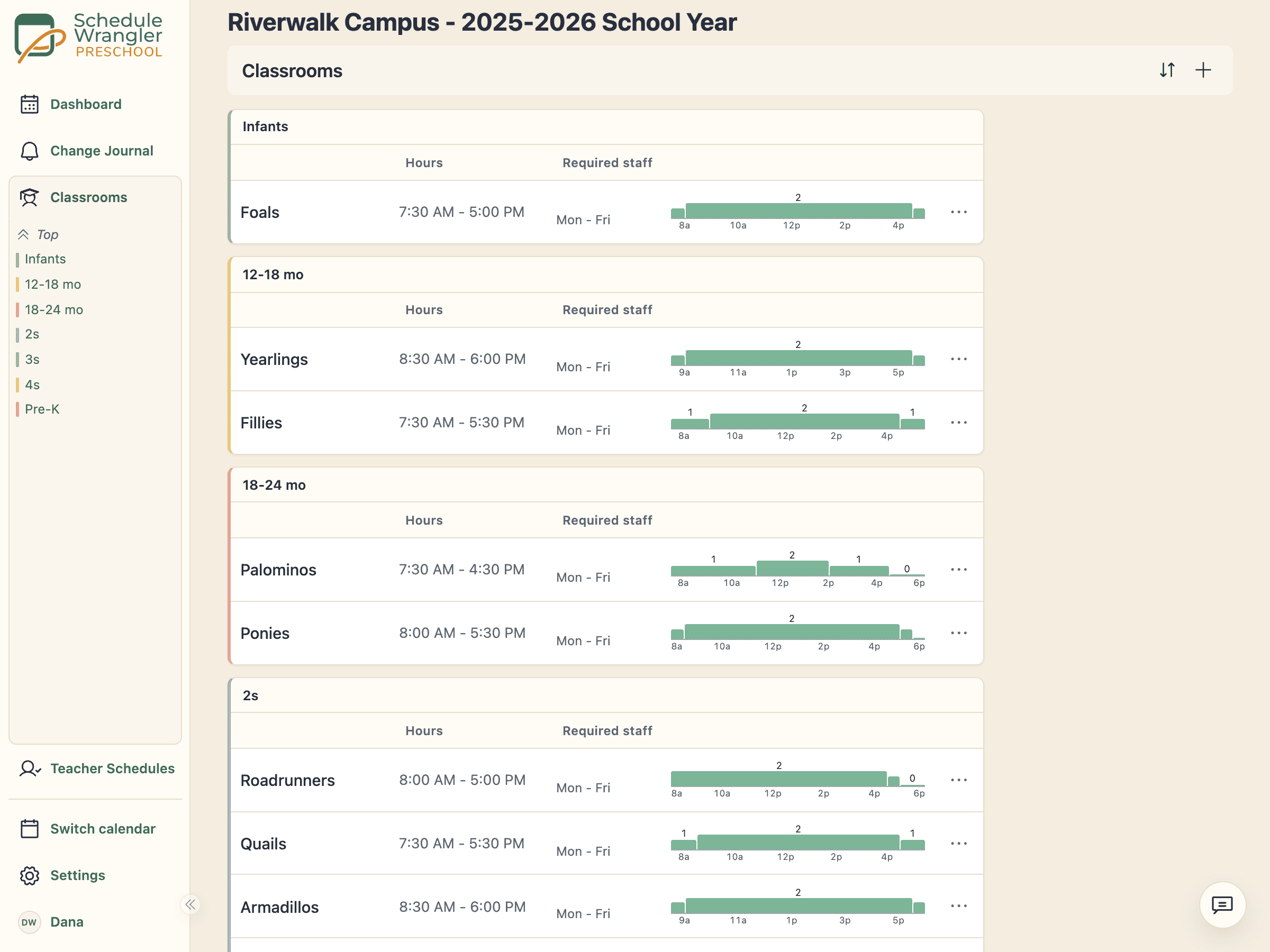Click Quails hours 7:30 AM - 5:30 PM

pyautogui.click(x=461, y=844)
